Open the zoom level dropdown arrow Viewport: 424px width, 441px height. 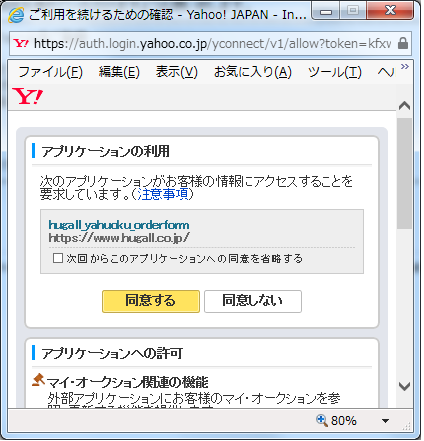386,421
